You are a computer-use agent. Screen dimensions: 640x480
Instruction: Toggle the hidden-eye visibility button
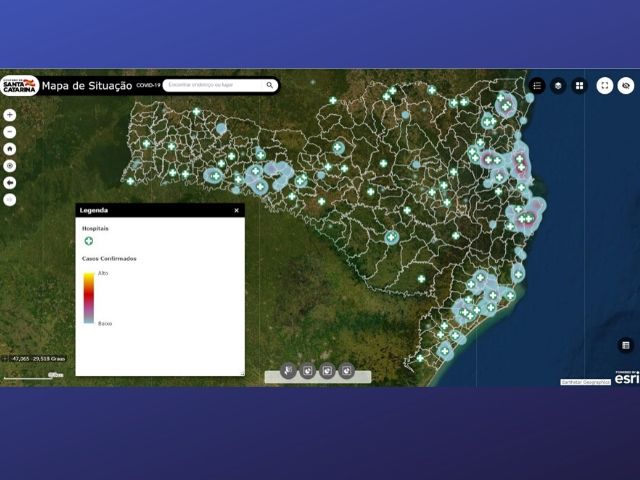[x=626, y=86]
